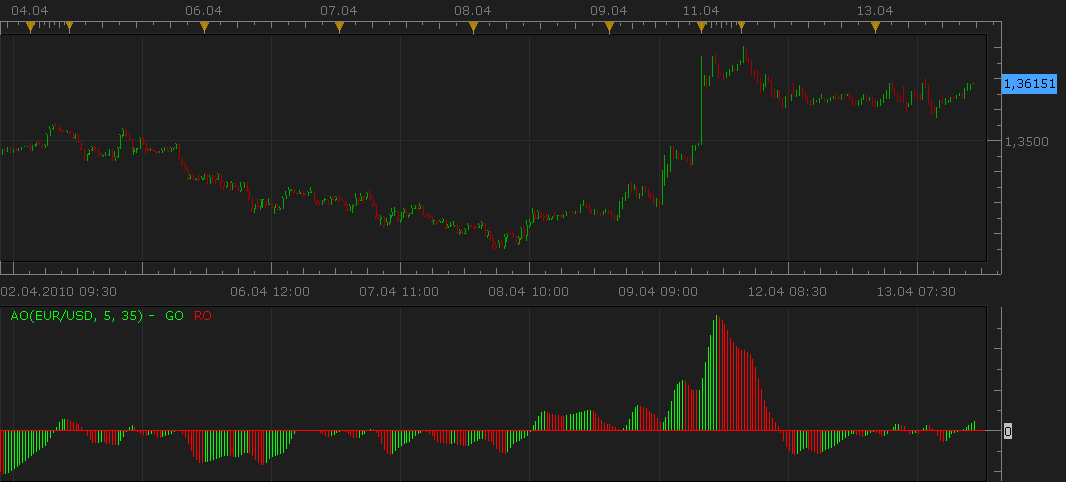The image size is (1066, 482).
Task: Click the 0 level label on oscillator axis
Action: tap(1008, 430)
